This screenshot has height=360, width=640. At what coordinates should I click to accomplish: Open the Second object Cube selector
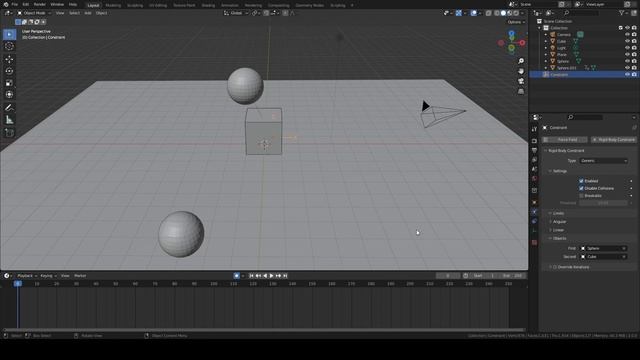pos(603,257)
